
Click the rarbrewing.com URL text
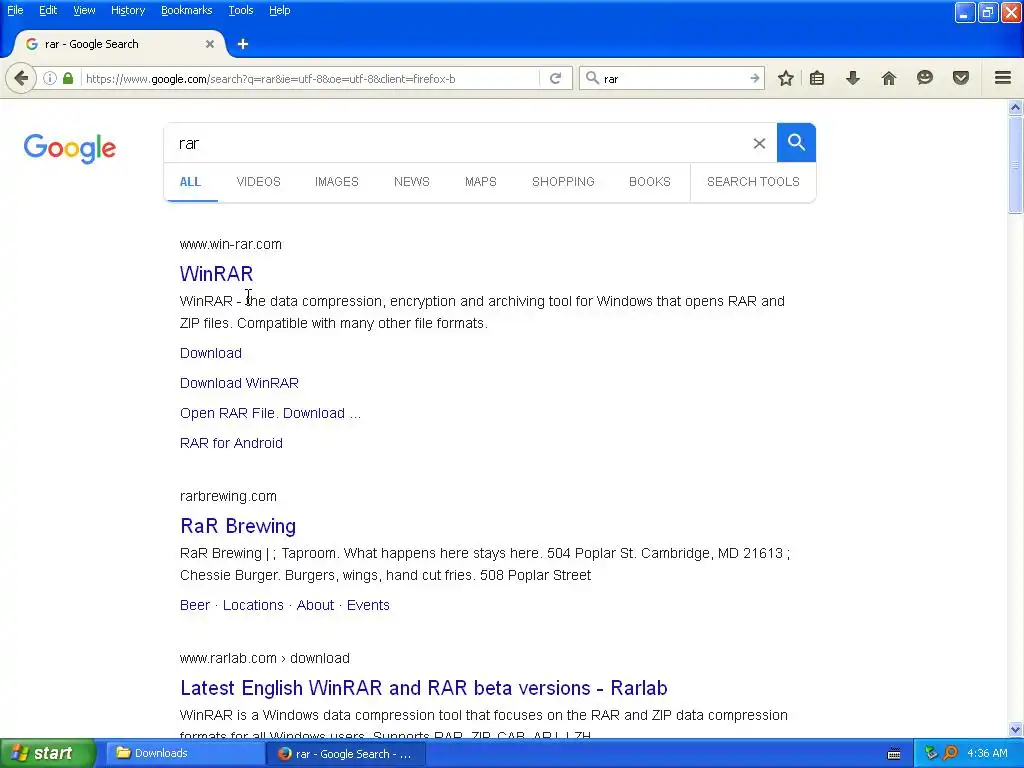tap(228, 496)
